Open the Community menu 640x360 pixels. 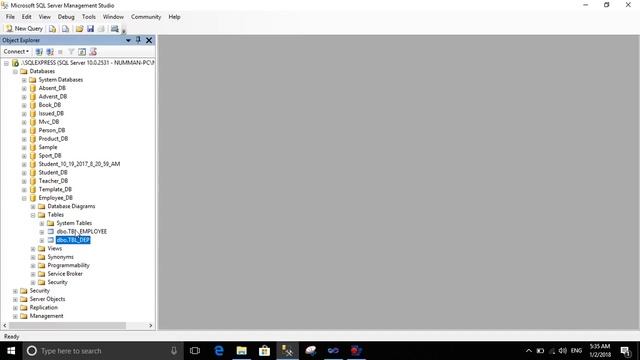(146, 17)
